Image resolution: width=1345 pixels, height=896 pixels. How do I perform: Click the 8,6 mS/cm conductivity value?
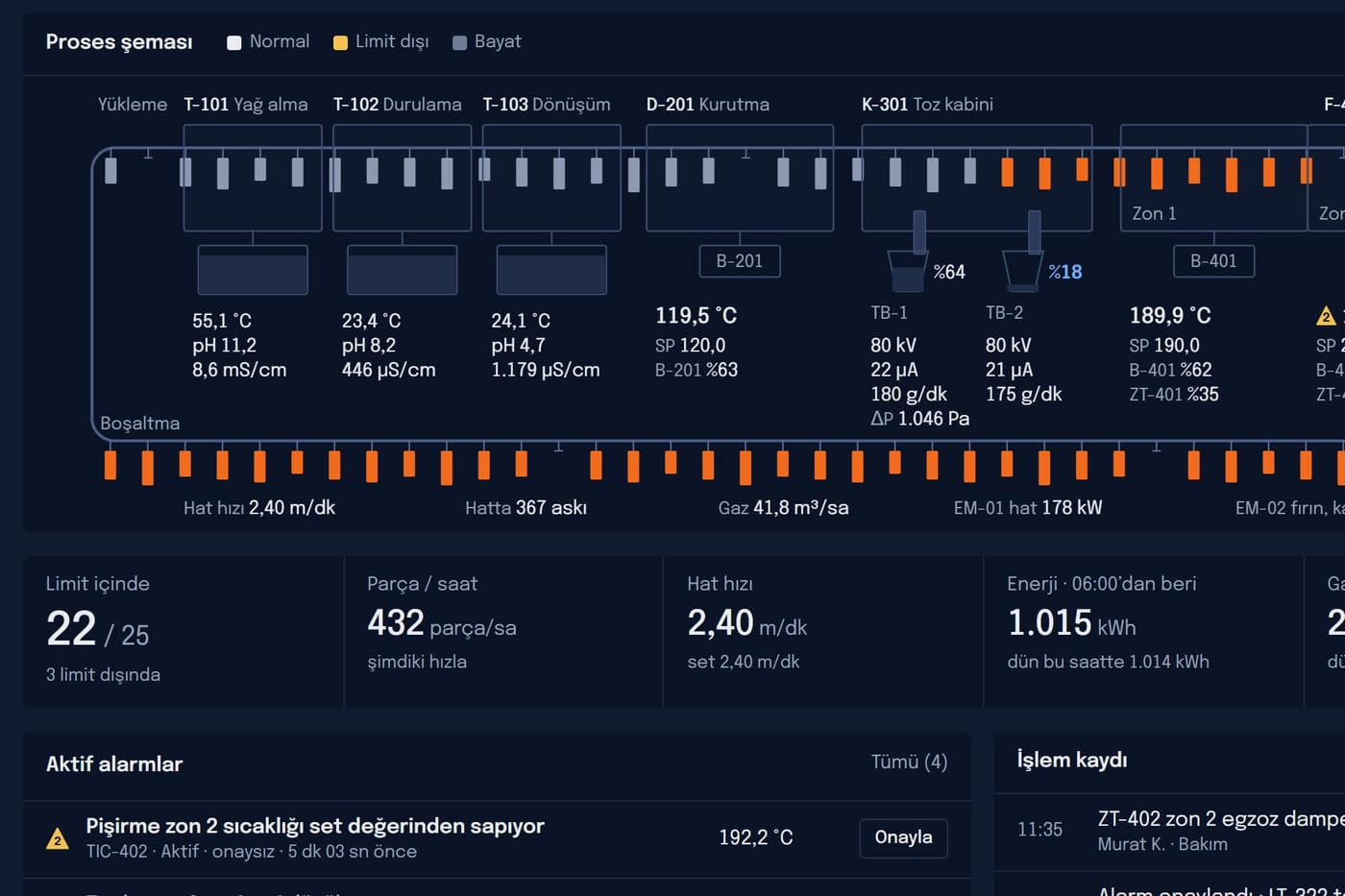tap(239, 370)
